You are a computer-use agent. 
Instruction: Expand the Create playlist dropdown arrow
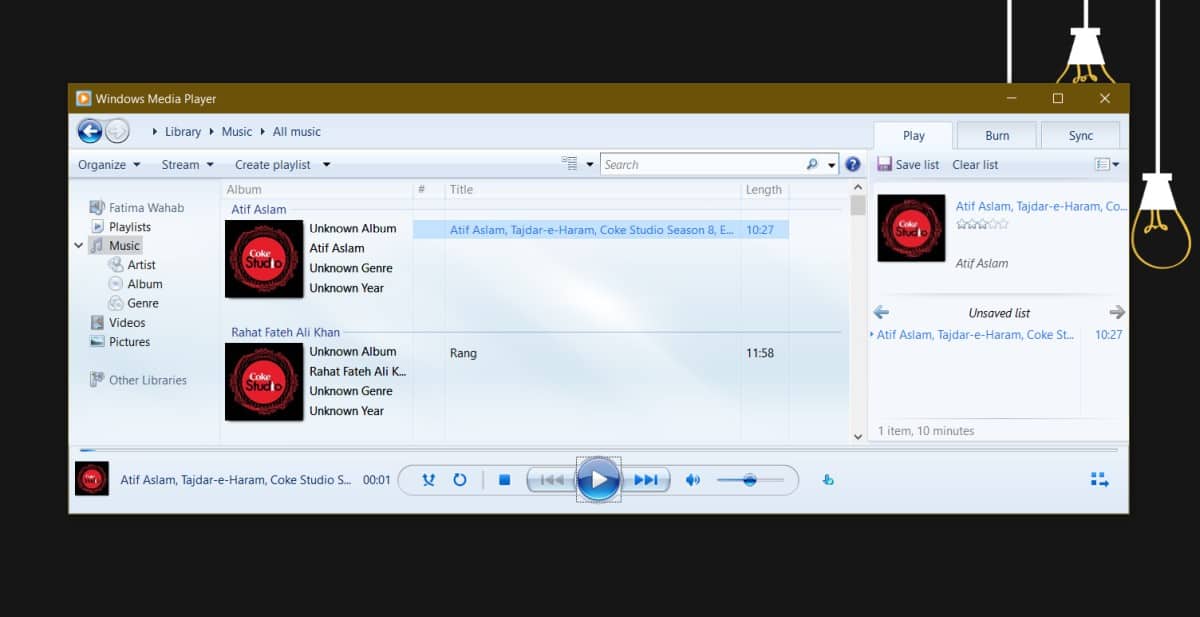(326, 165)
